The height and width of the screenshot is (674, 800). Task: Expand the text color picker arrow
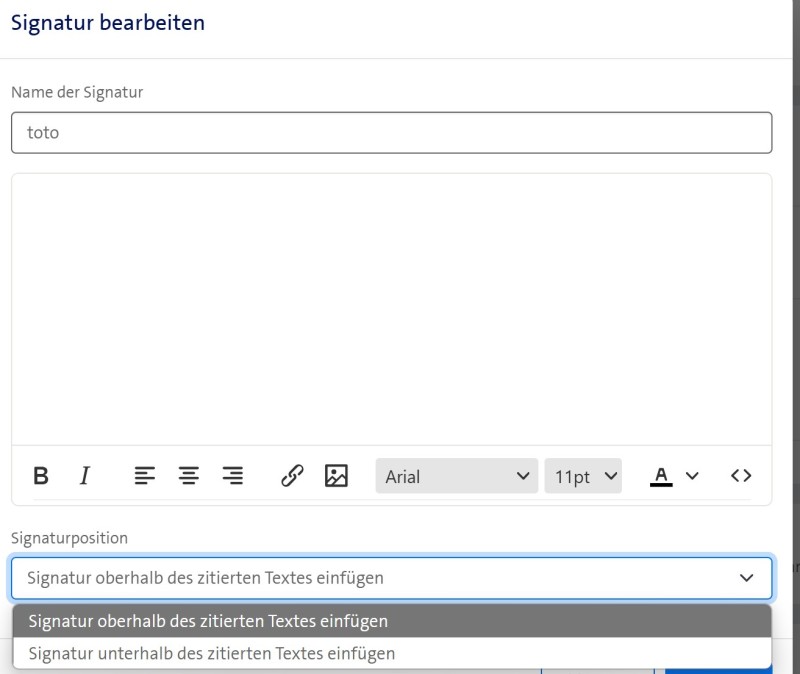pos(692,476)
